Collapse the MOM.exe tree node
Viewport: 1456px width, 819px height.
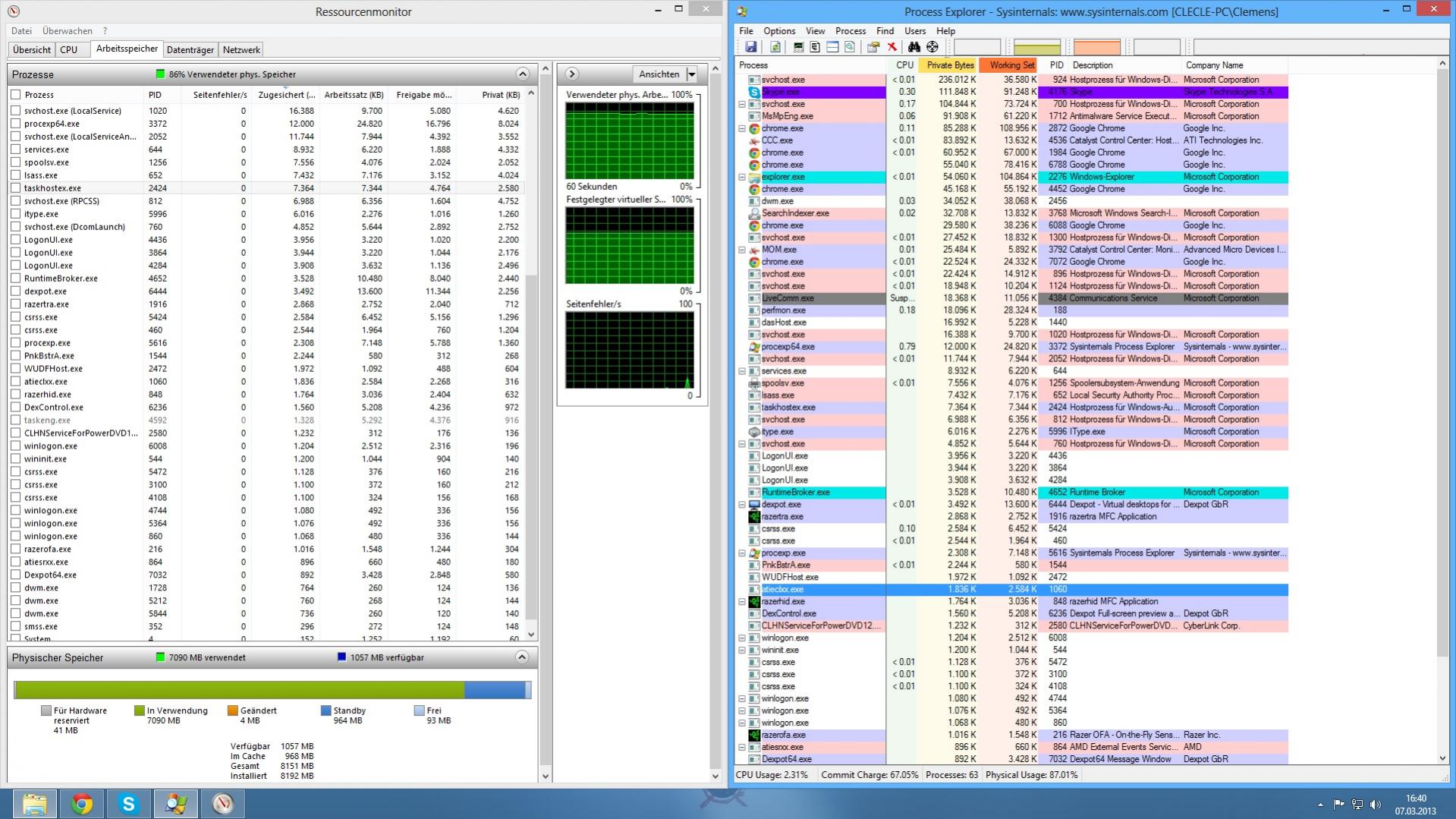tap(742, 250)
